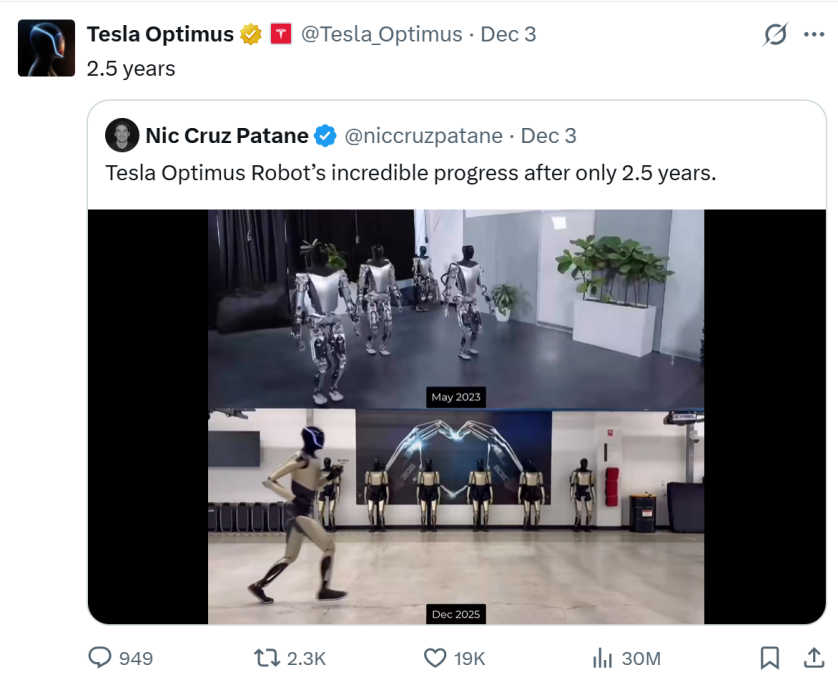This screenshot has height=685, width=838.
Task: Open the Grok slash-circle icon
Action: pyautogui.click(x=775, y=35)
